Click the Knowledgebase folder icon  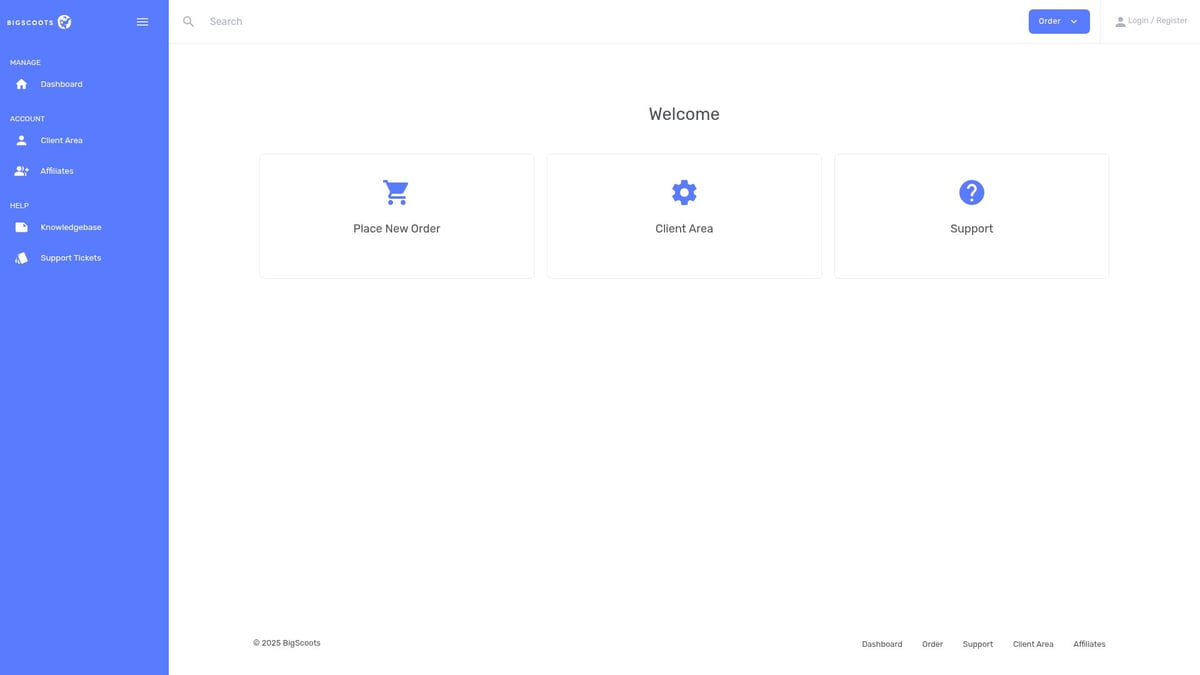tap(21, 227)
